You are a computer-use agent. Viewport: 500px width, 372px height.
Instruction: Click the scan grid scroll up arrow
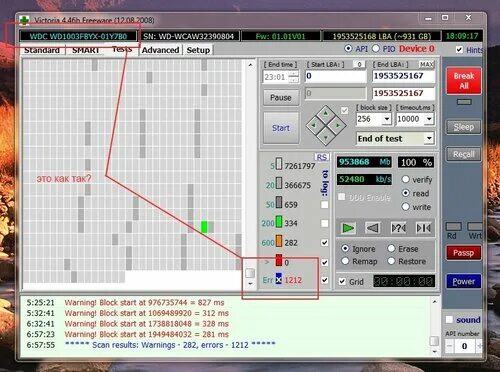250,65
